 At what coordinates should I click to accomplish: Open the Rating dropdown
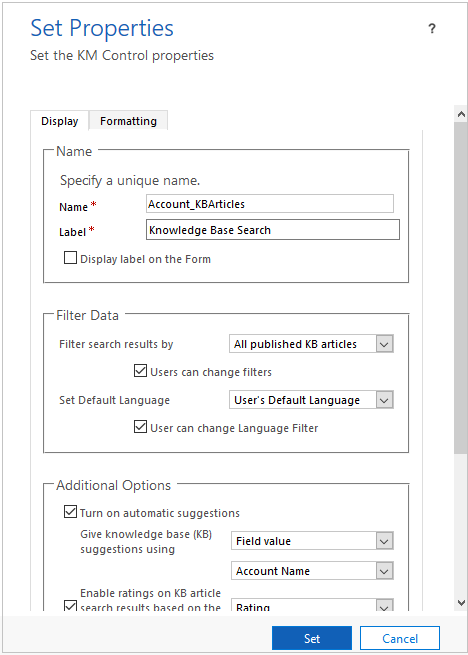312,607
